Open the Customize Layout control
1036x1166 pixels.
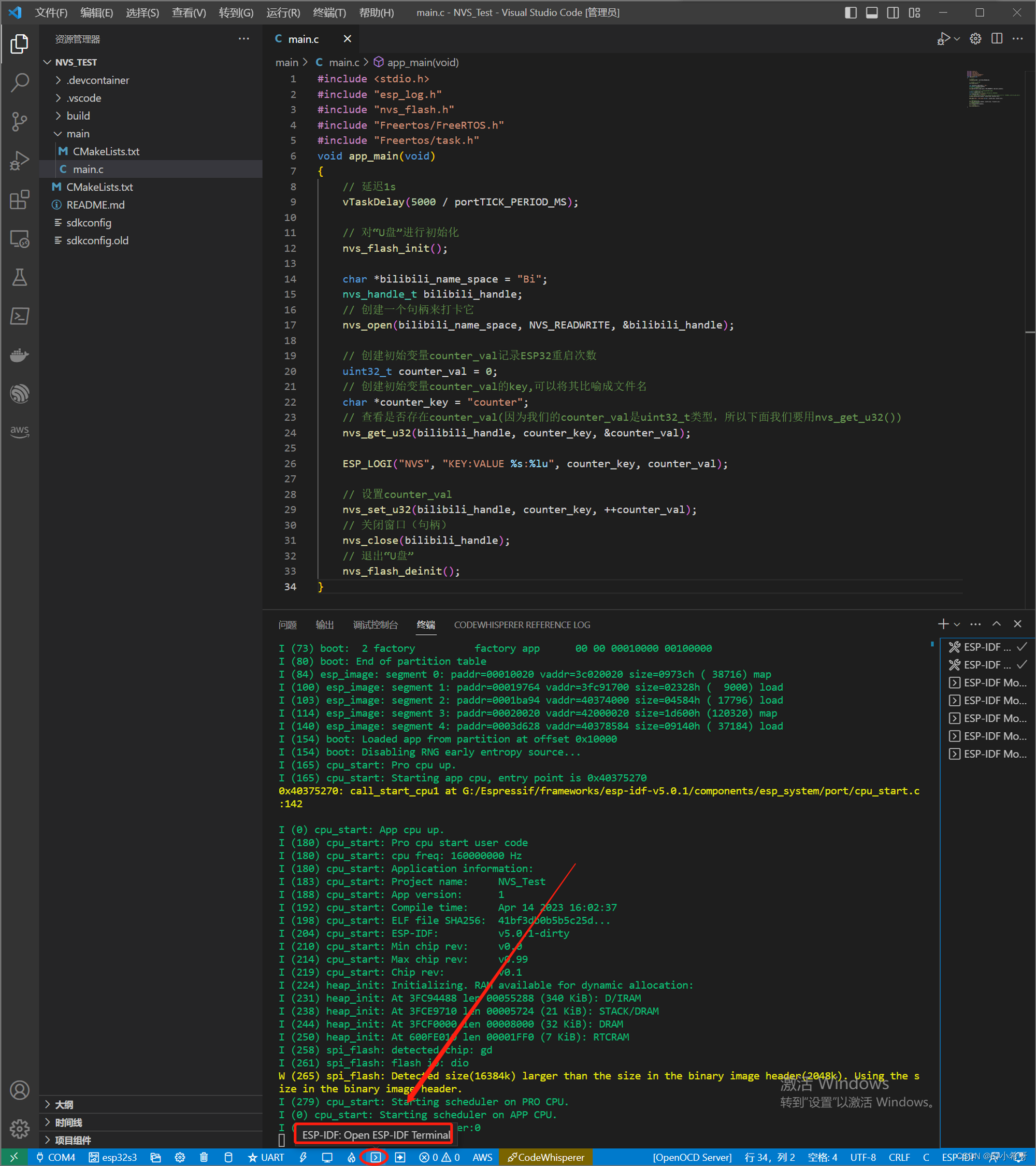coord(915,12)
